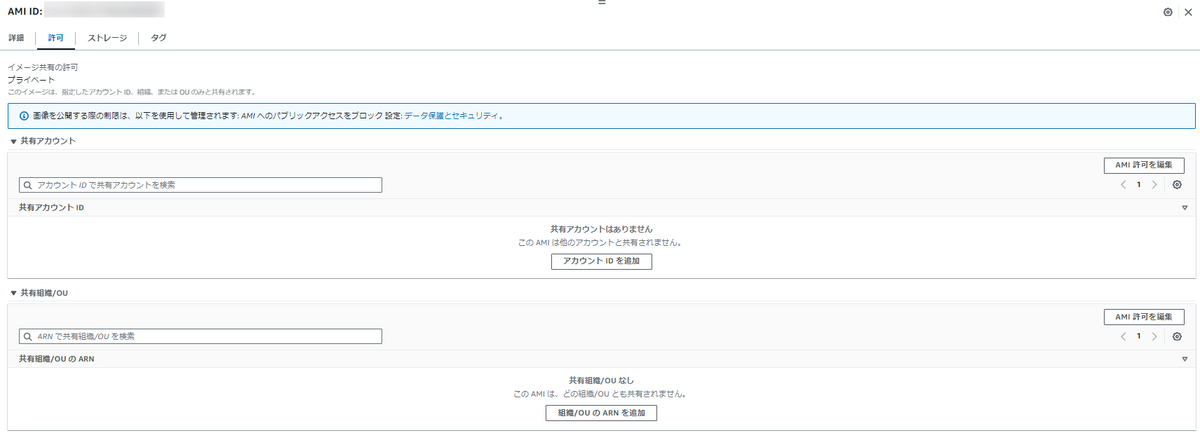Go to next page in shared organizations/OU table

coord(1154,336)
